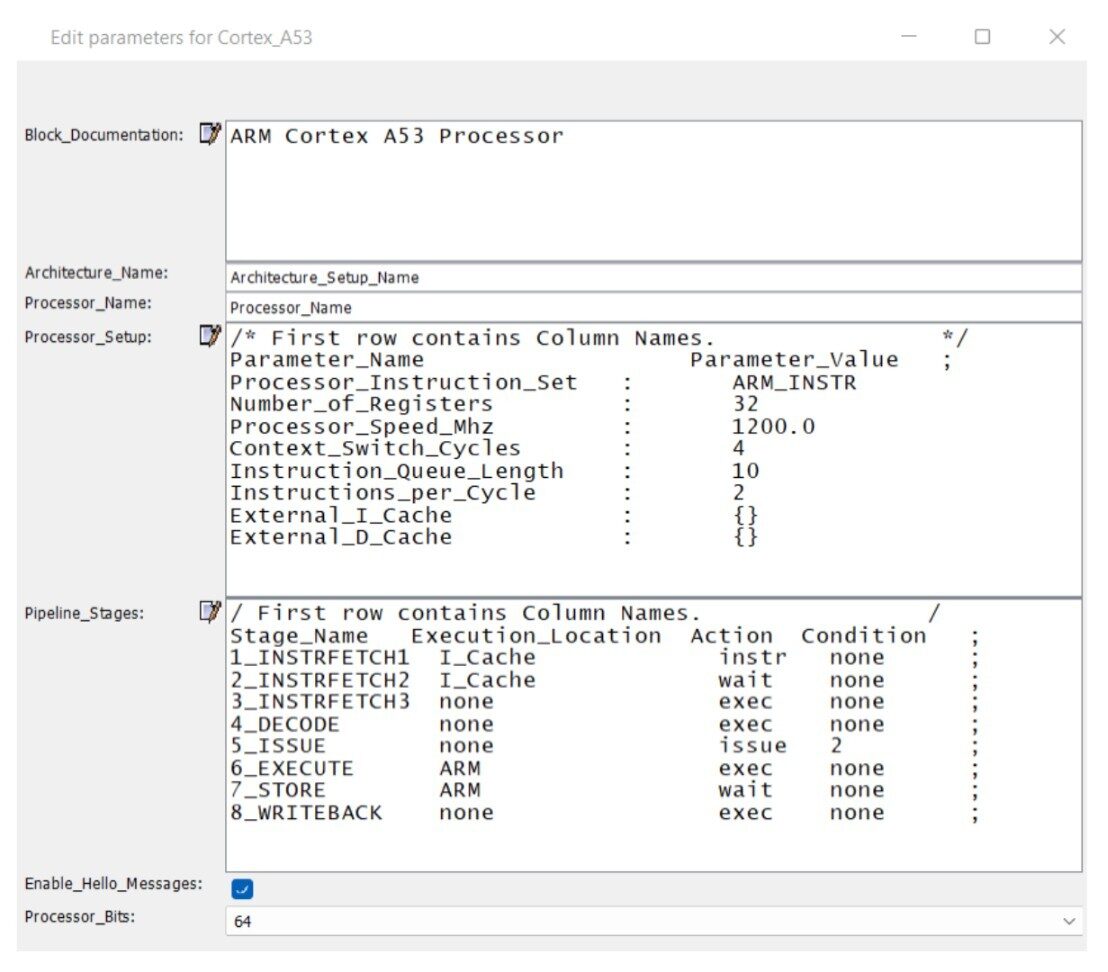This screenshot has width=1108, height=972.
Task: Place cursor on the 1200.0 processor speed value
Action: click(773, 427)
